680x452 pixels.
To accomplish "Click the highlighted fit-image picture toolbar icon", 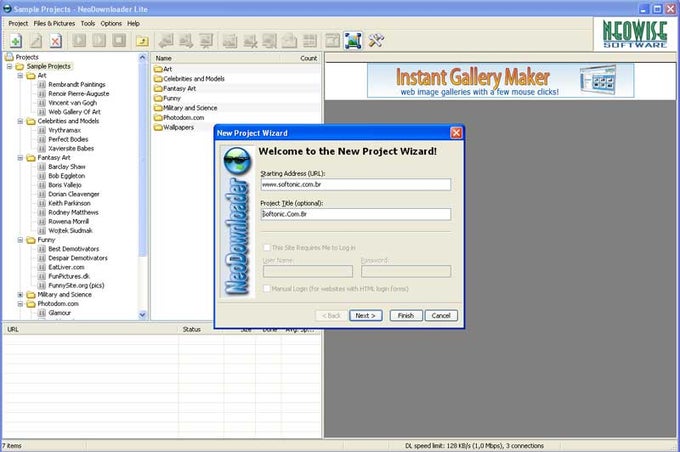I will tap(353, 41).
